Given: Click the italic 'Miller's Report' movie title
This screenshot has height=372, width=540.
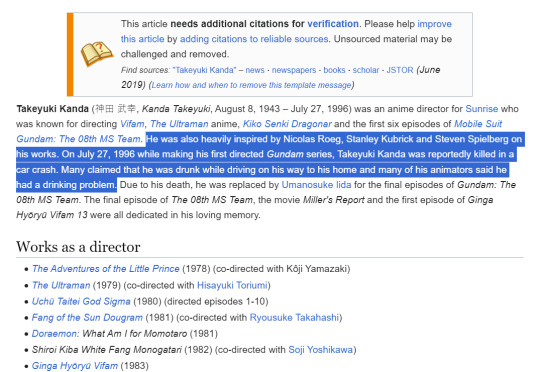Looking at the screenshot, I should coord(333,200).
